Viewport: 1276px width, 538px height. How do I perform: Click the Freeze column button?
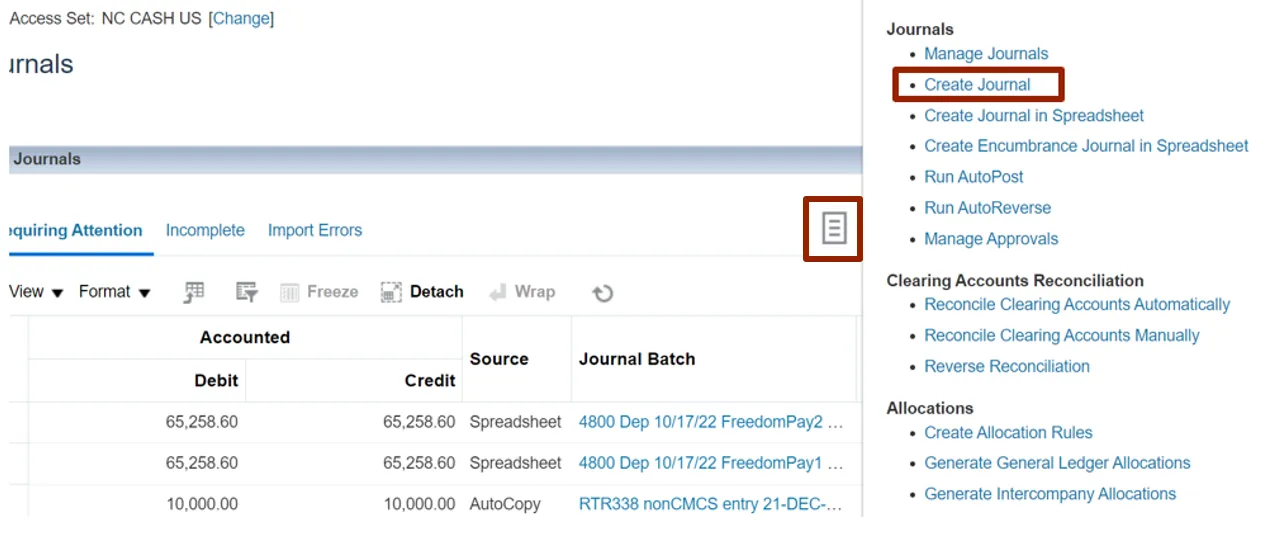click(319, 292)
